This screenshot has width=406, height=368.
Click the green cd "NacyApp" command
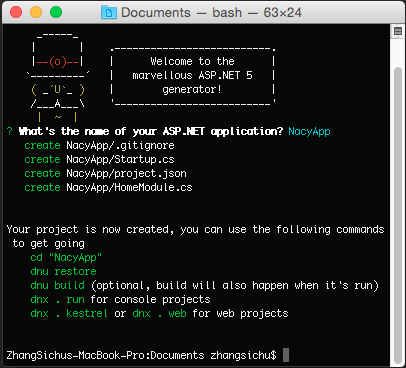pos(66,257)
